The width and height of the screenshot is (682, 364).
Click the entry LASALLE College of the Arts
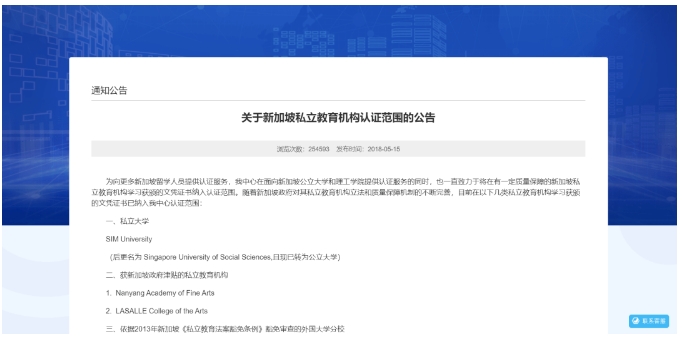coord(157,311)
